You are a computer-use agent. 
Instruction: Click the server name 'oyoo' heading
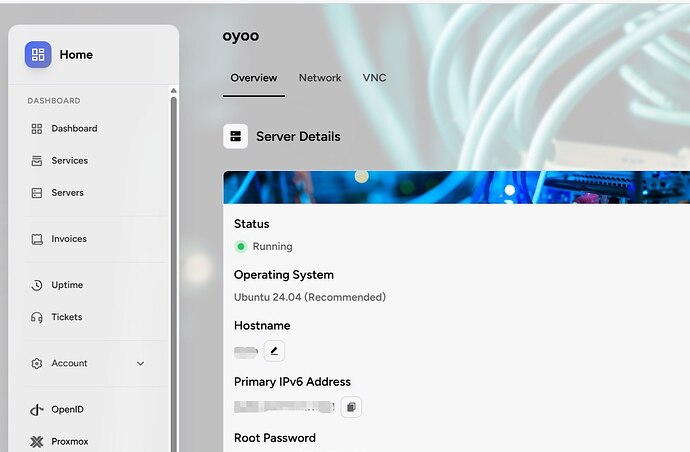(x=241, y=36)
